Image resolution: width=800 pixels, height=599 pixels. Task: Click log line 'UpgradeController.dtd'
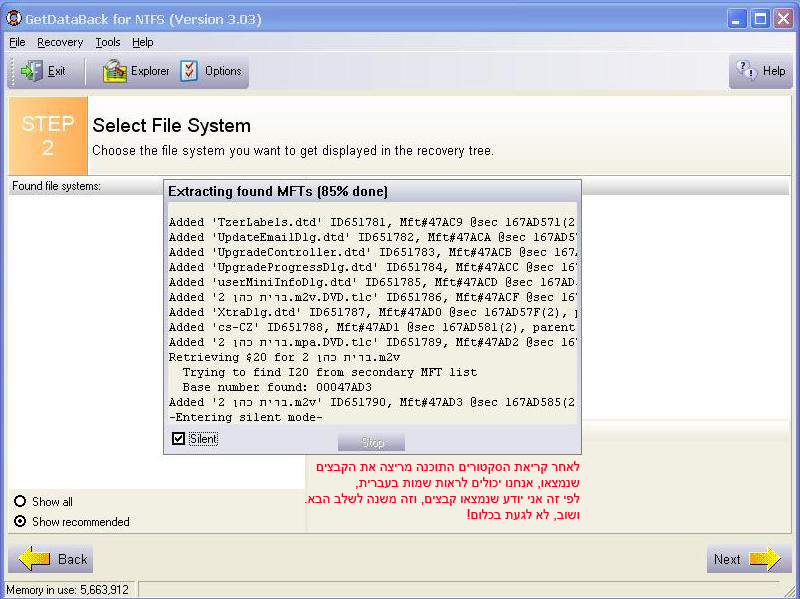pos(372,252)
